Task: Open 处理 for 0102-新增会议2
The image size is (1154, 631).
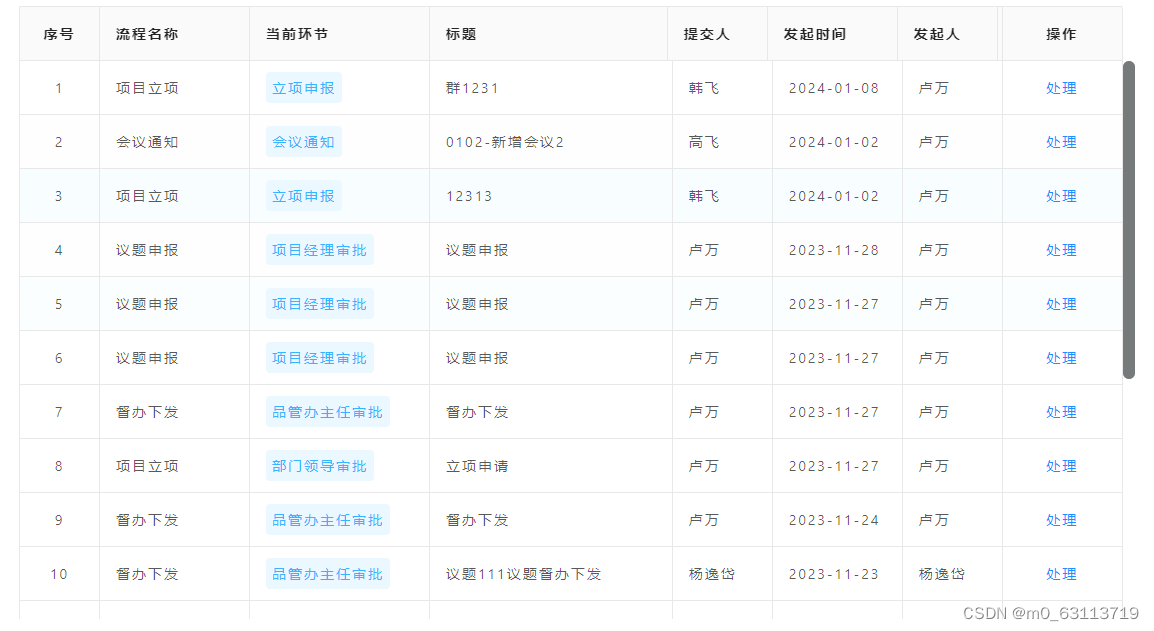Action: pos(1061,142)
